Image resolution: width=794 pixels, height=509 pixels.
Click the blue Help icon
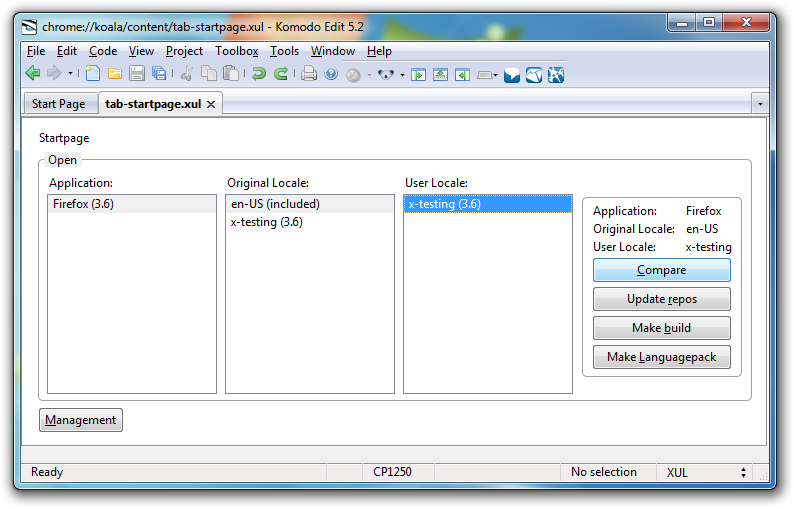click(331, 74)
